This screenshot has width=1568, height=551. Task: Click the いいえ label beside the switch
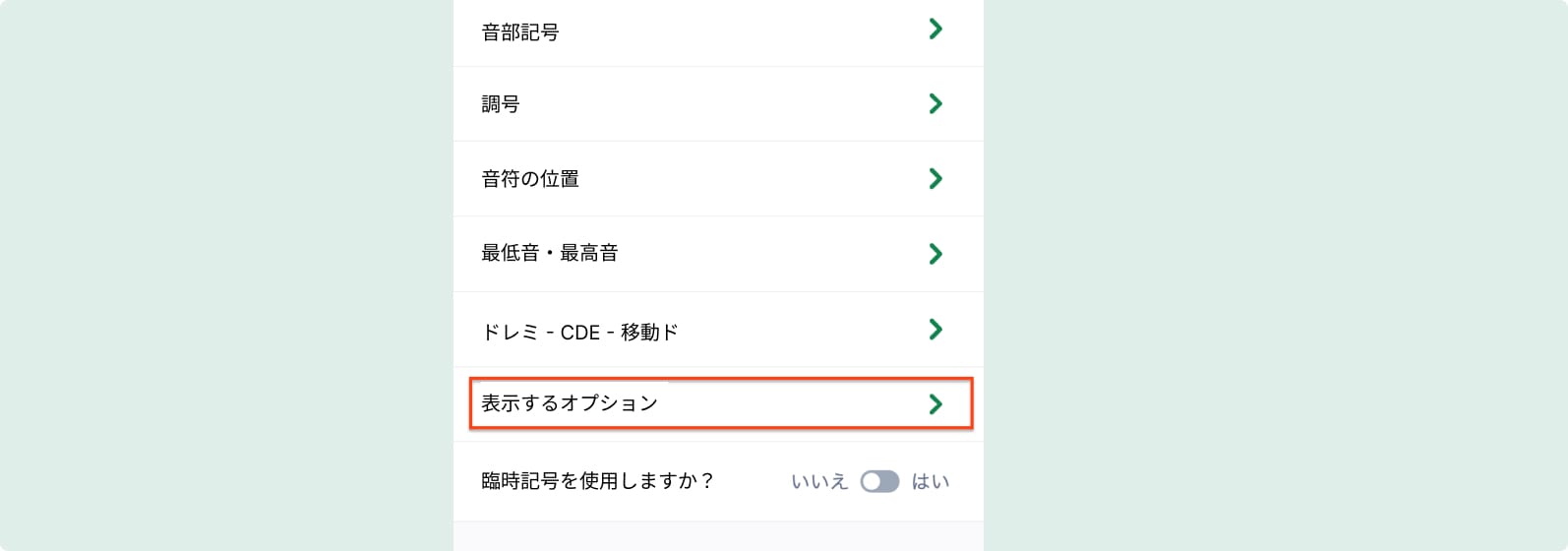click(x=819, y=481)
